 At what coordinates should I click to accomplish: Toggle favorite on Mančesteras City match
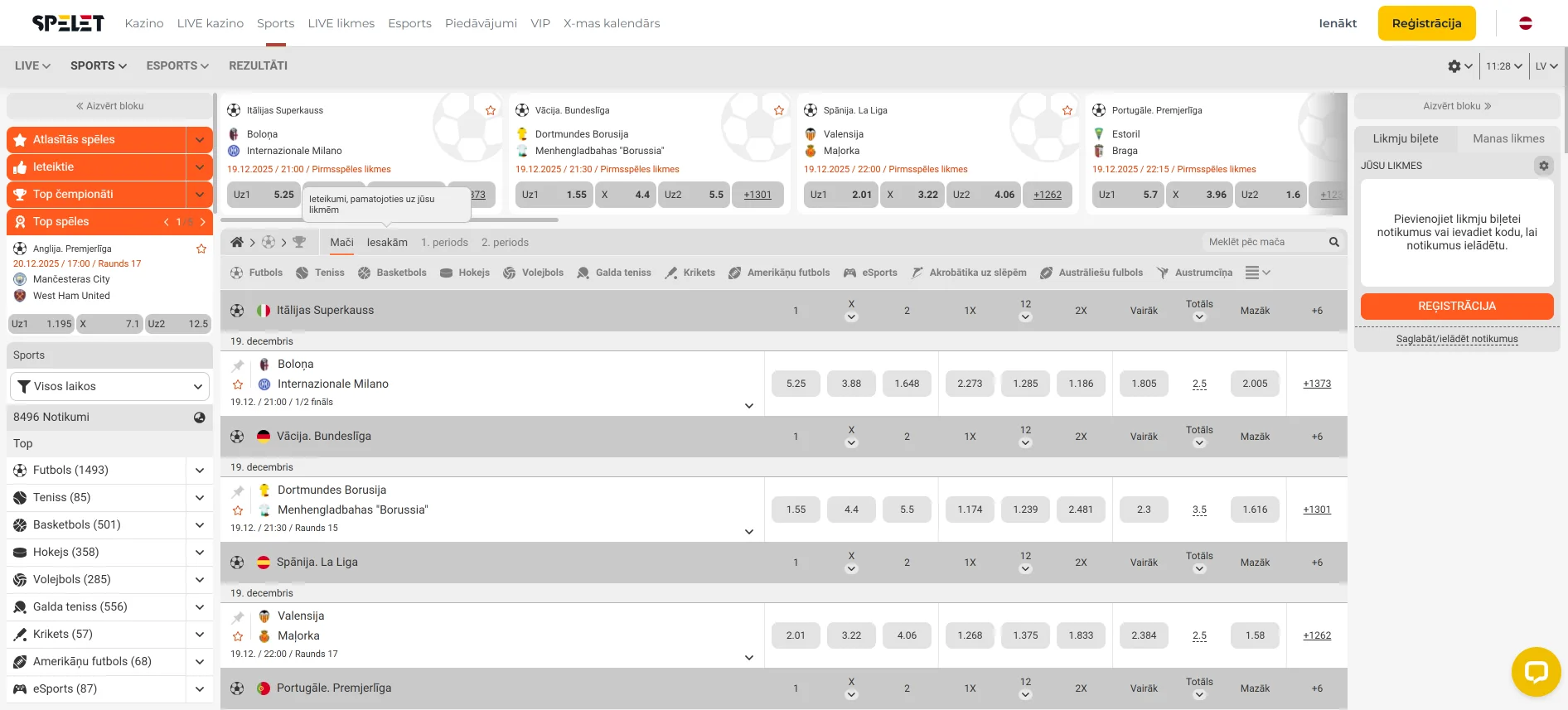point(201,249)
